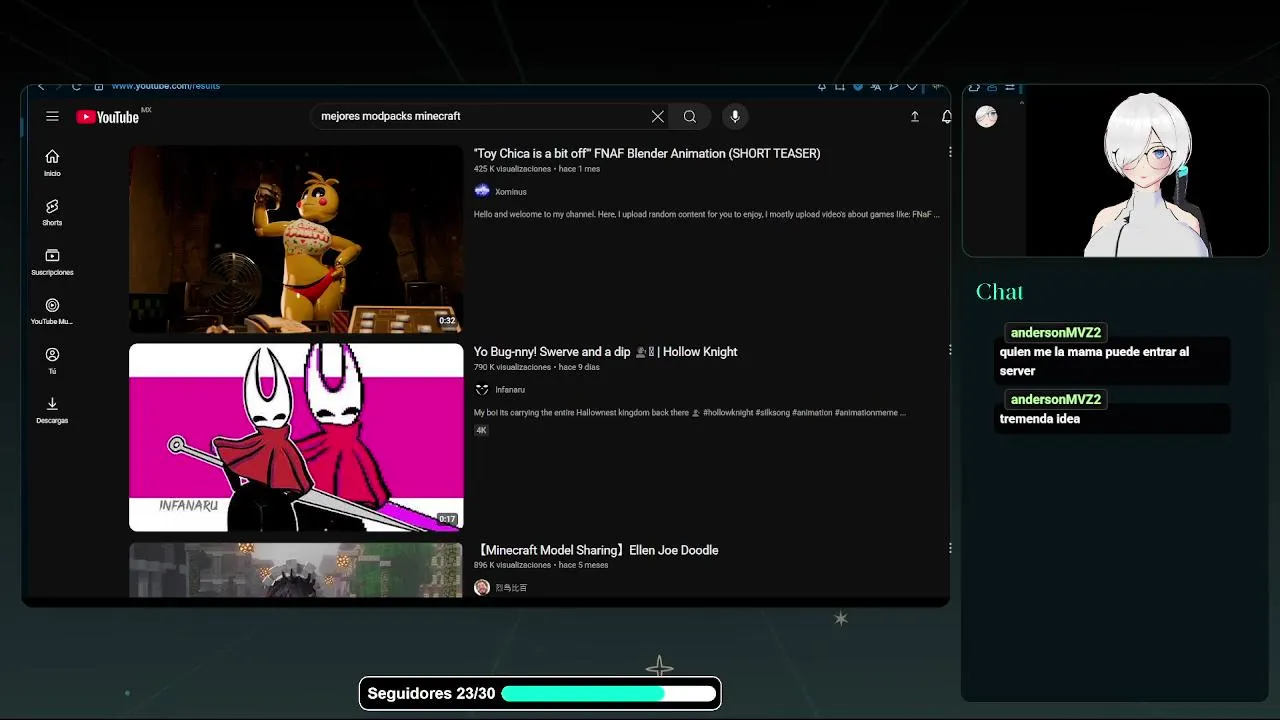Image resolution: width=1280 pixels, height=720 pixels.
Task: Click the 4K badge under Hollow Knight video
Action: [481, 430]
